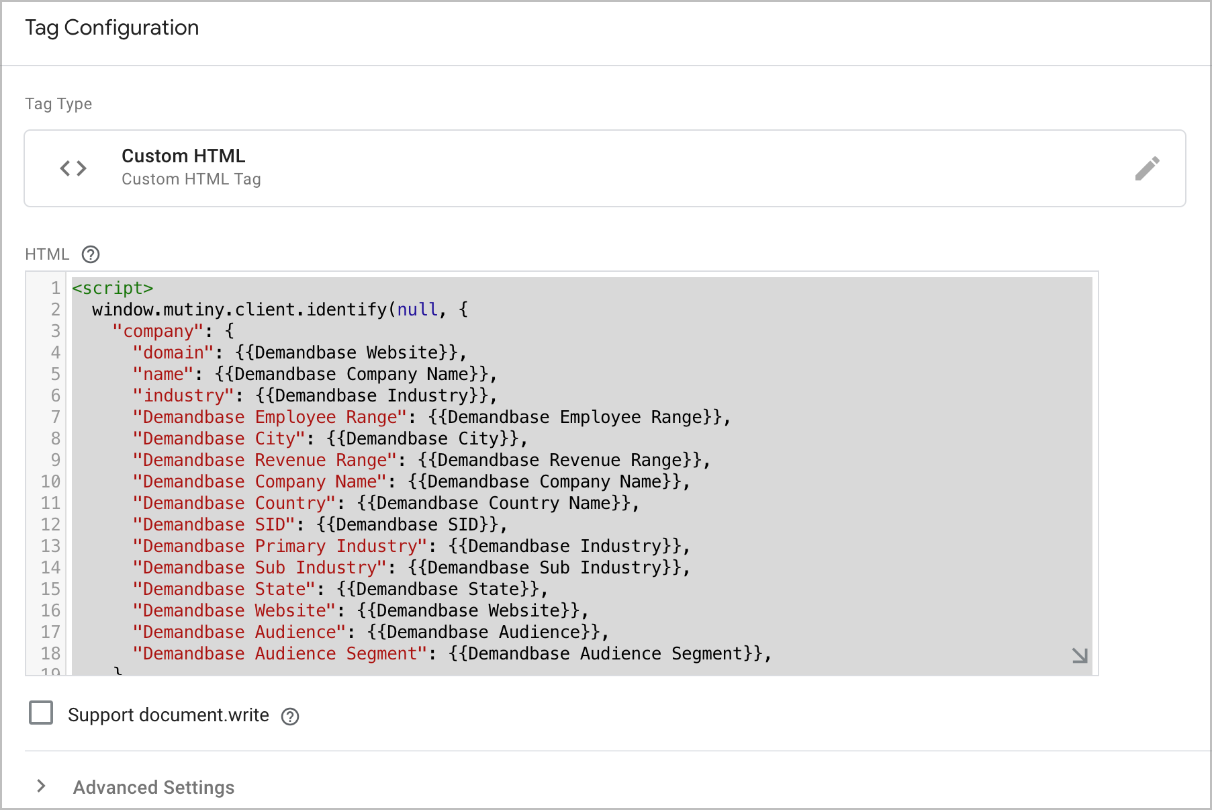Open the help icon next to HTML label
This screenshot has height=810, width=1212.
coord(91,254)
